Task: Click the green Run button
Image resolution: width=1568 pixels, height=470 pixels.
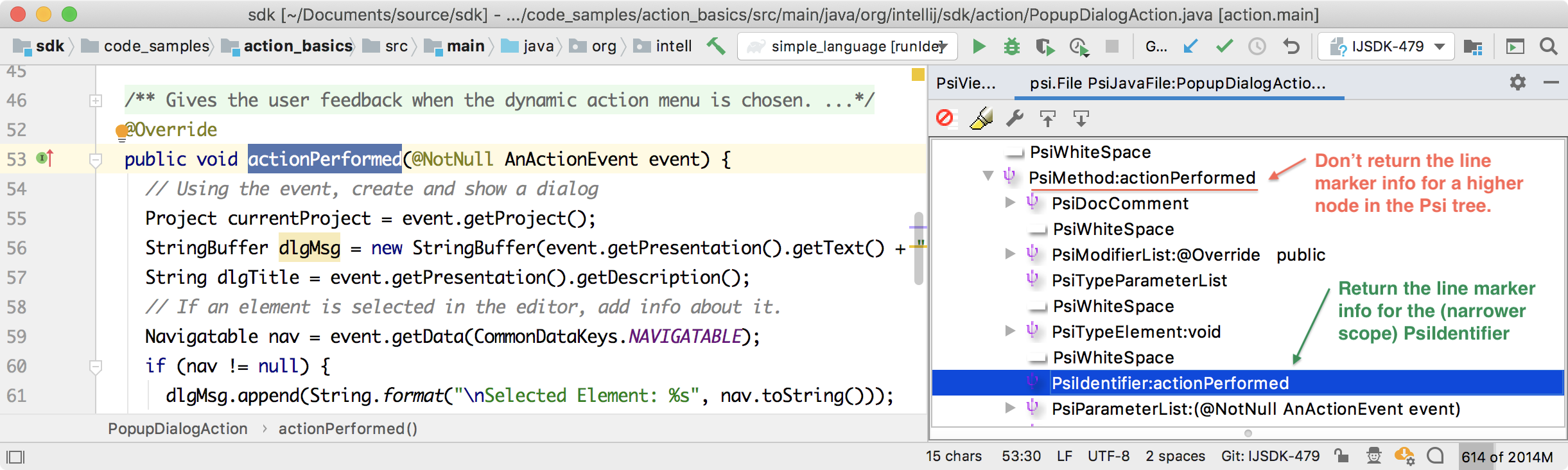Action: click(x=979, y=46)
